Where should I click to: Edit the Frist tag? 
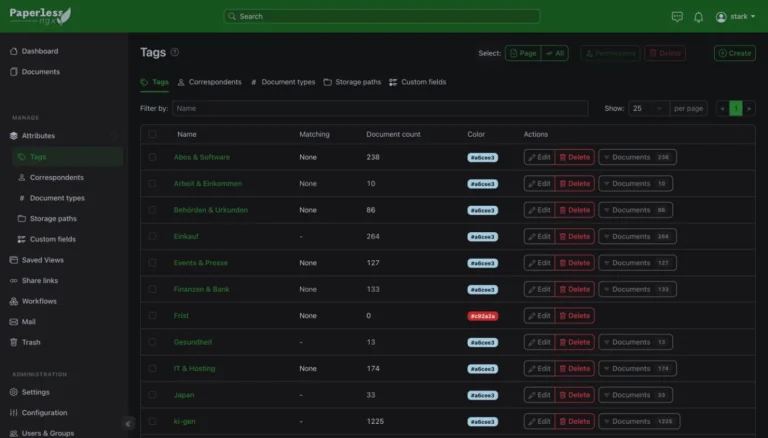539,316
